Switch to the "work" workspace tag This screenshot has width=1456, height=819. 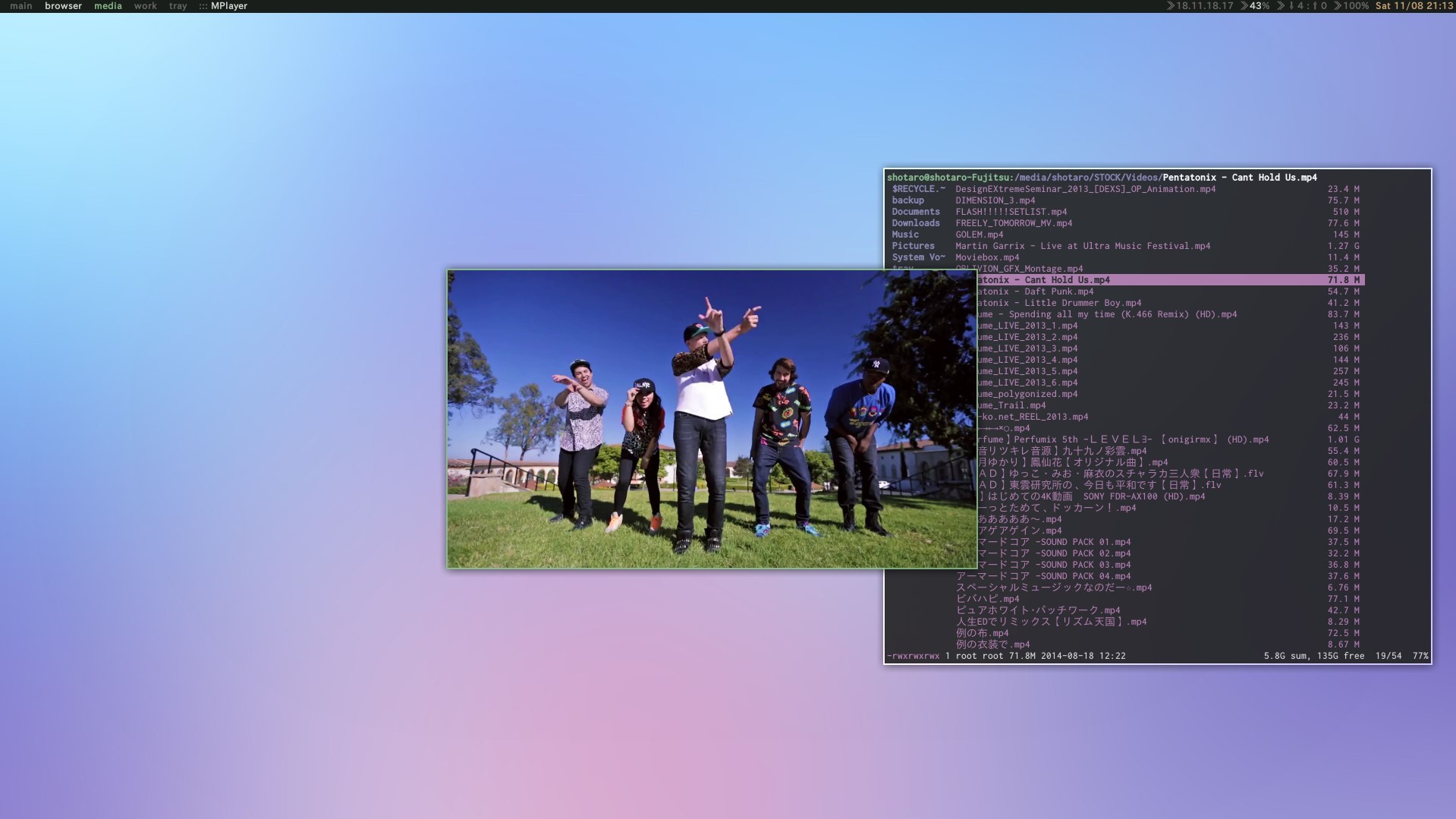tap(145, 6)
